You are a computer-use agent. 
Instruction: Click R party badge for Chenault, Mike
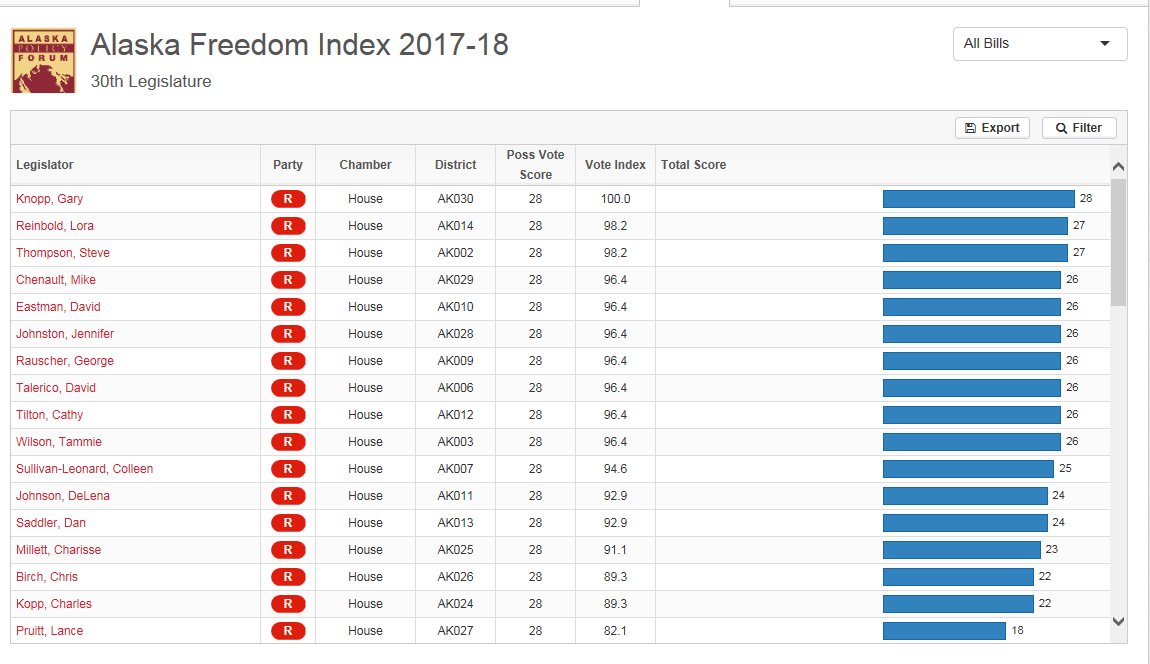tap(288, 280)
